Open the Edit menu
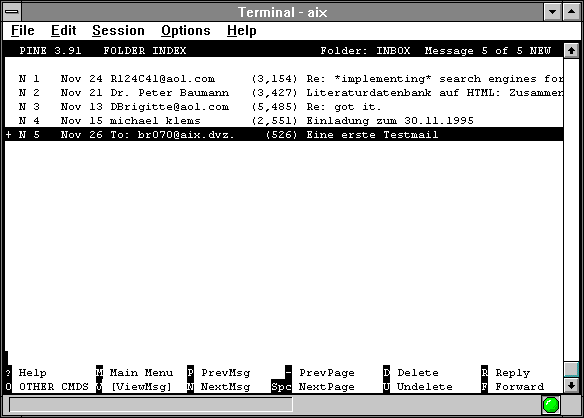 click(64, 31)
